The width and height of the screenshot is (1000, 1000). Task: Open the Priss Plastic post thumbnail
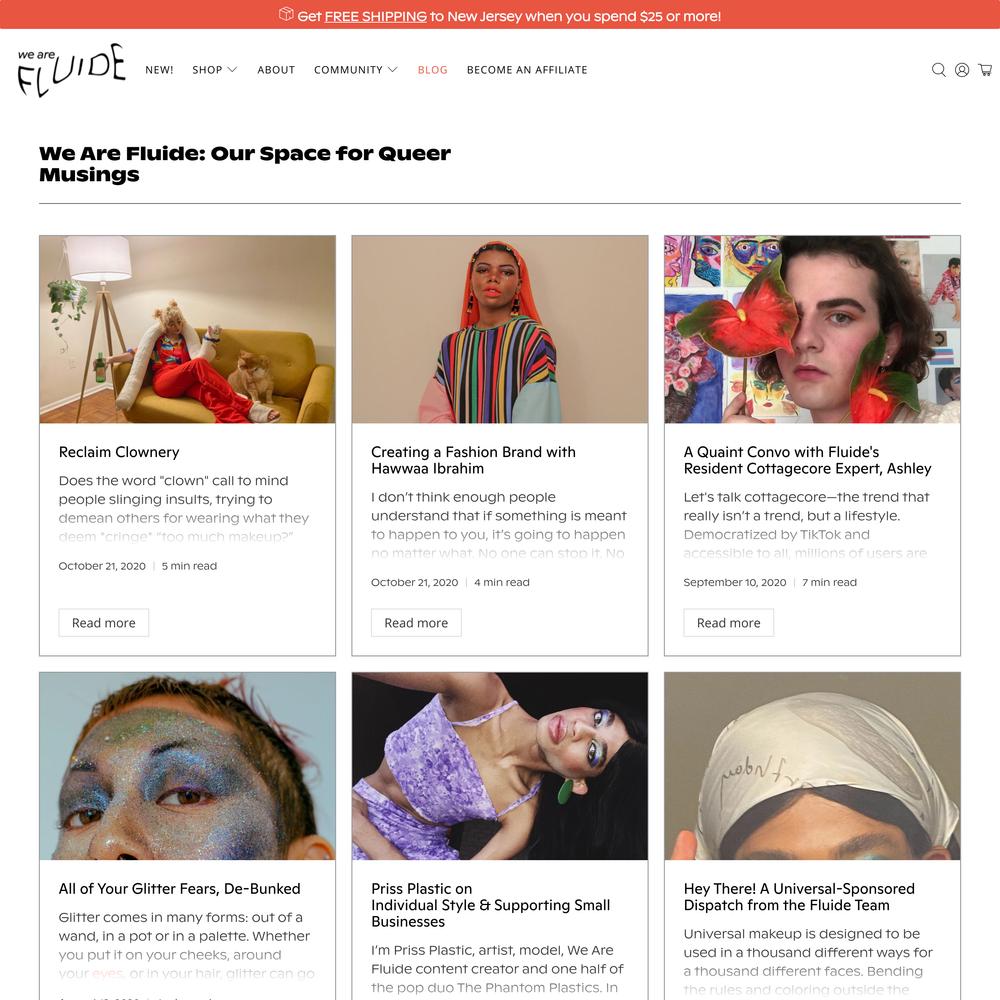pos(500,766)
